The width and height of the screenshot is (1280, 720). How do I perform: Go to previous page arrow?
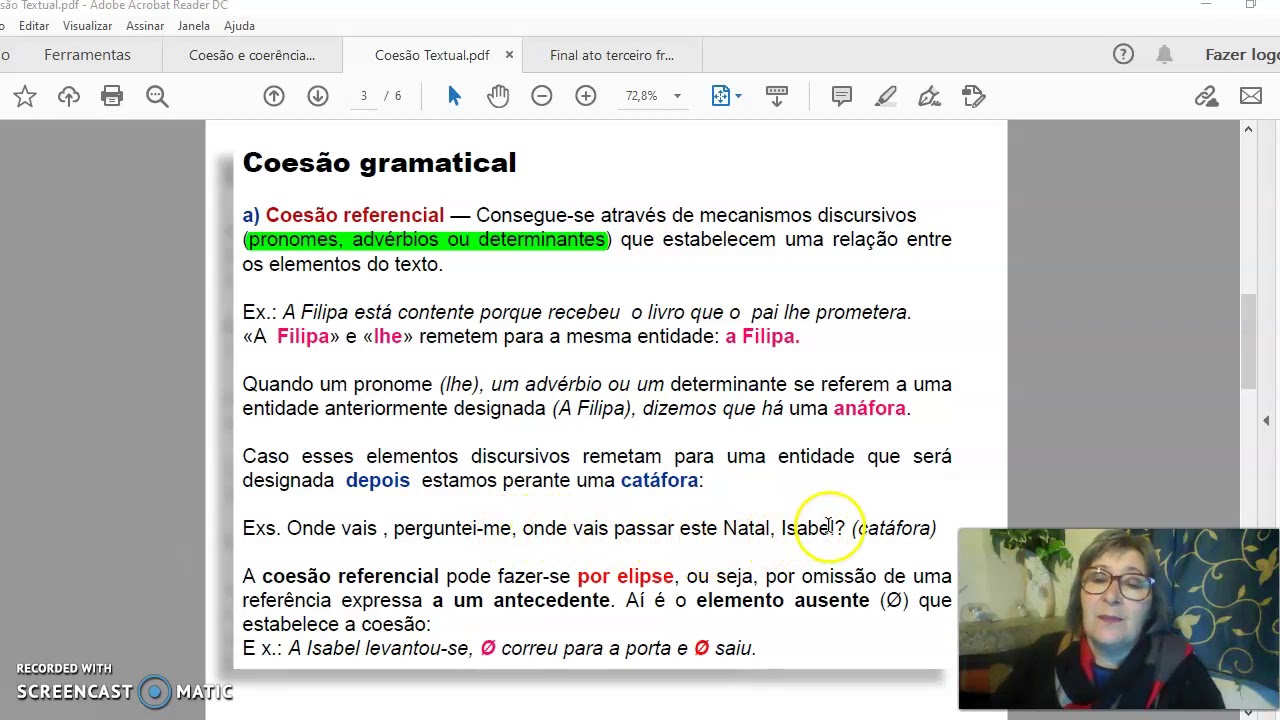[274, 96]
